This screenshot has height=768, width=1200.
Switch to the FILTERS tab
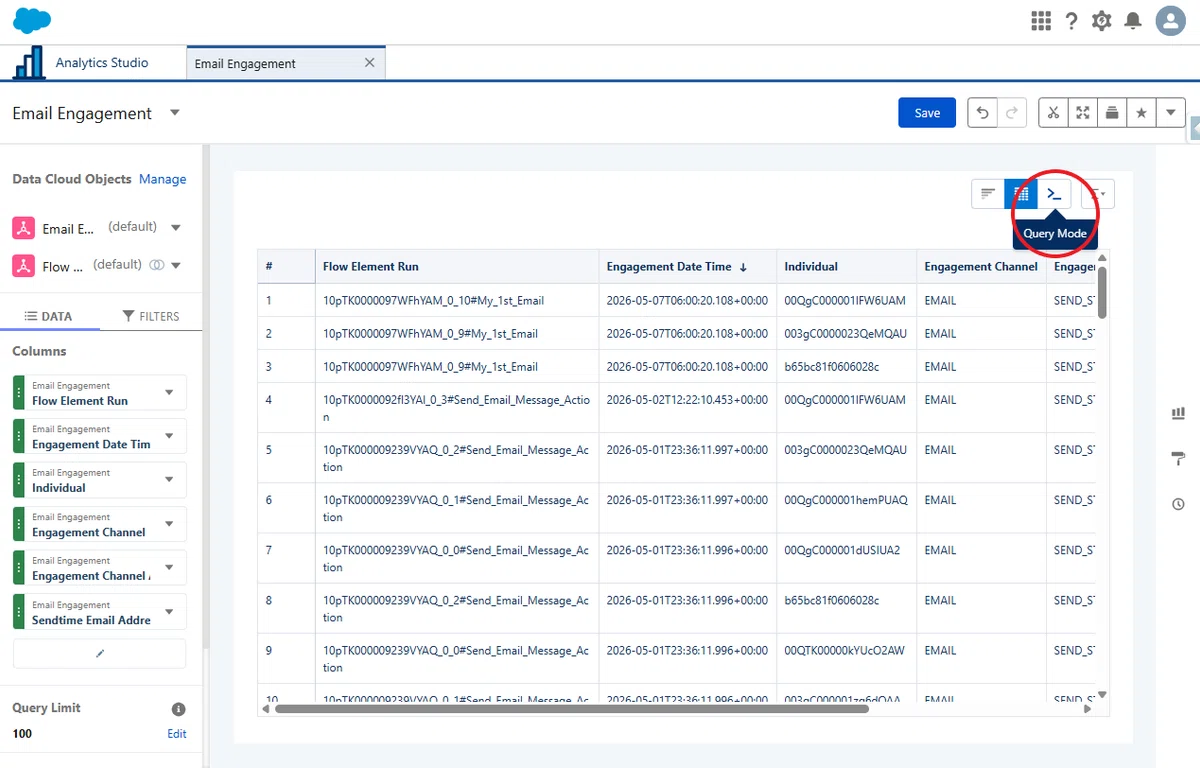(151, 316)
